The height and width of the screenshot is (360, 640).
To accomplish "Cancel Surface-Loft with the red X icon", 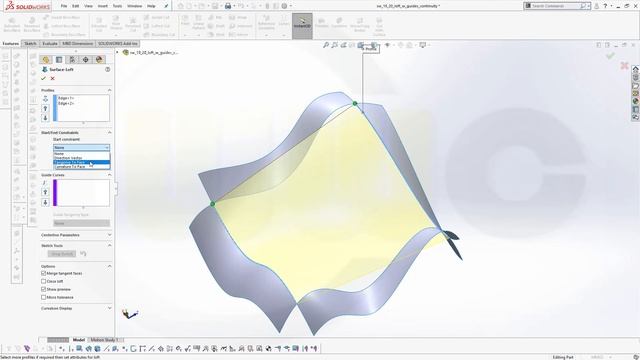I will click(x=52, y=78).
